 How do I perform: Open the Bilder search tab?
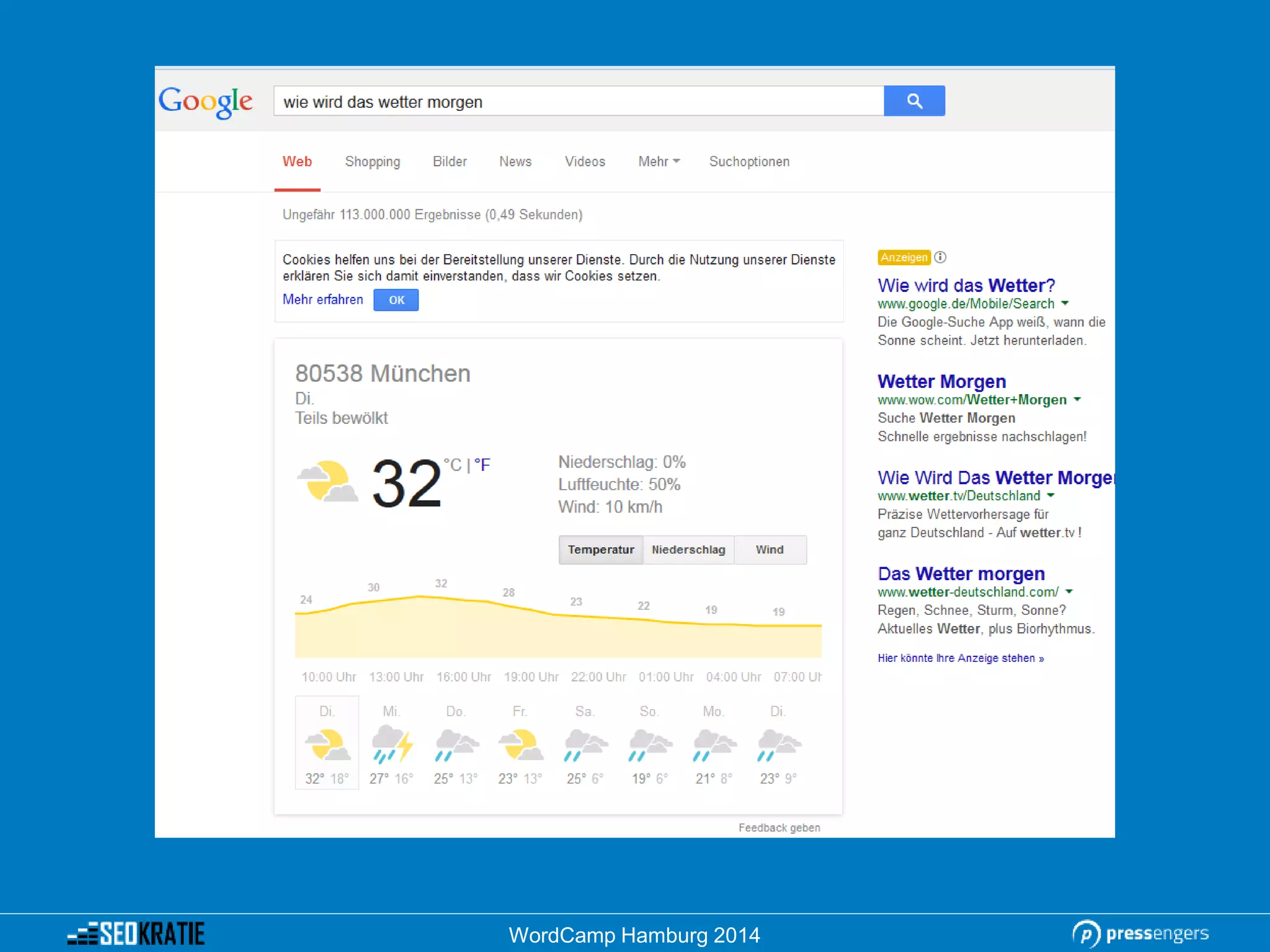point(450,162)
